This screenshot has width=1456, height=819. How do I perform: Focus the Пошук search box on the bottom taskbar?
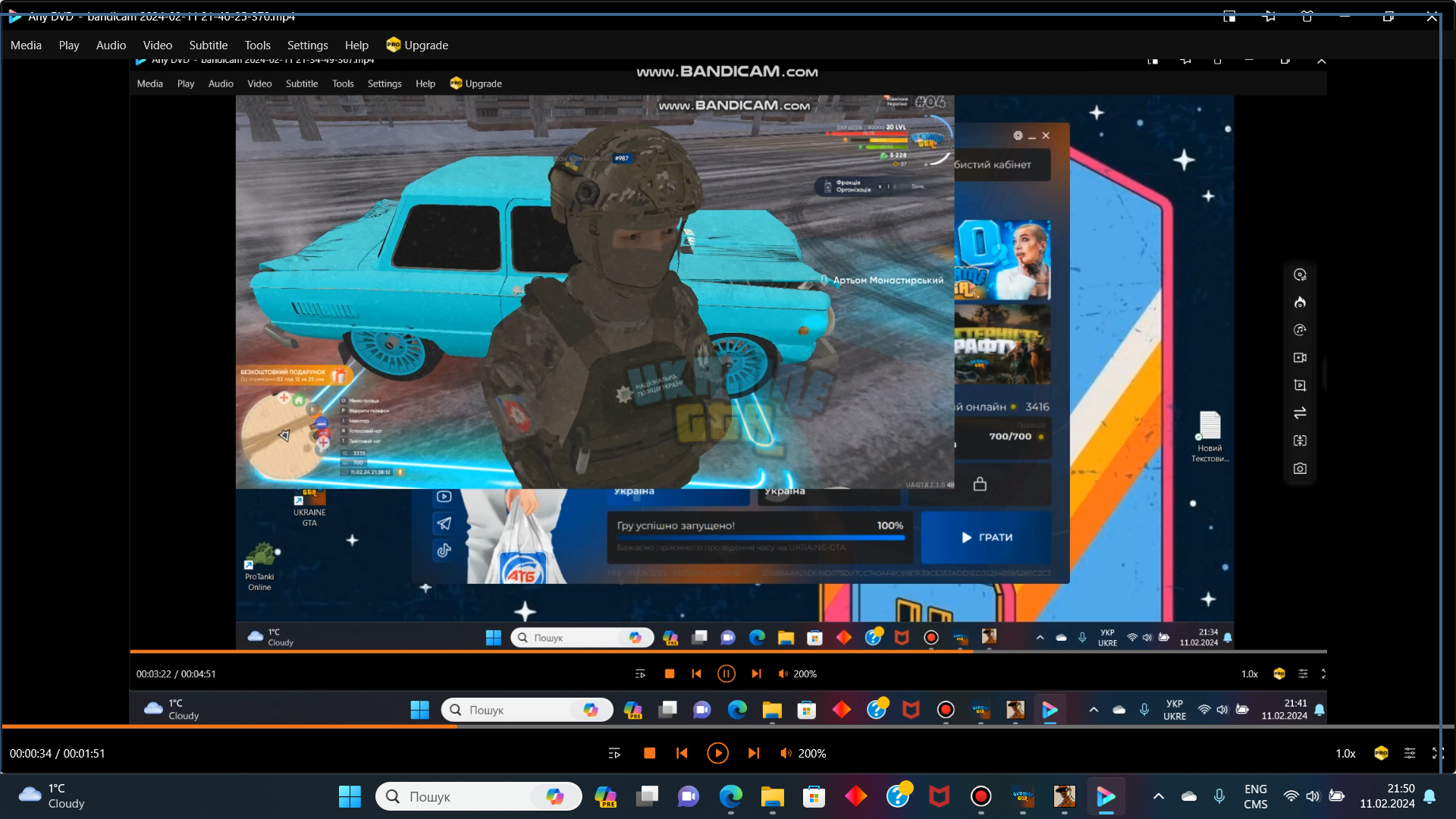[x=479, y=797]
